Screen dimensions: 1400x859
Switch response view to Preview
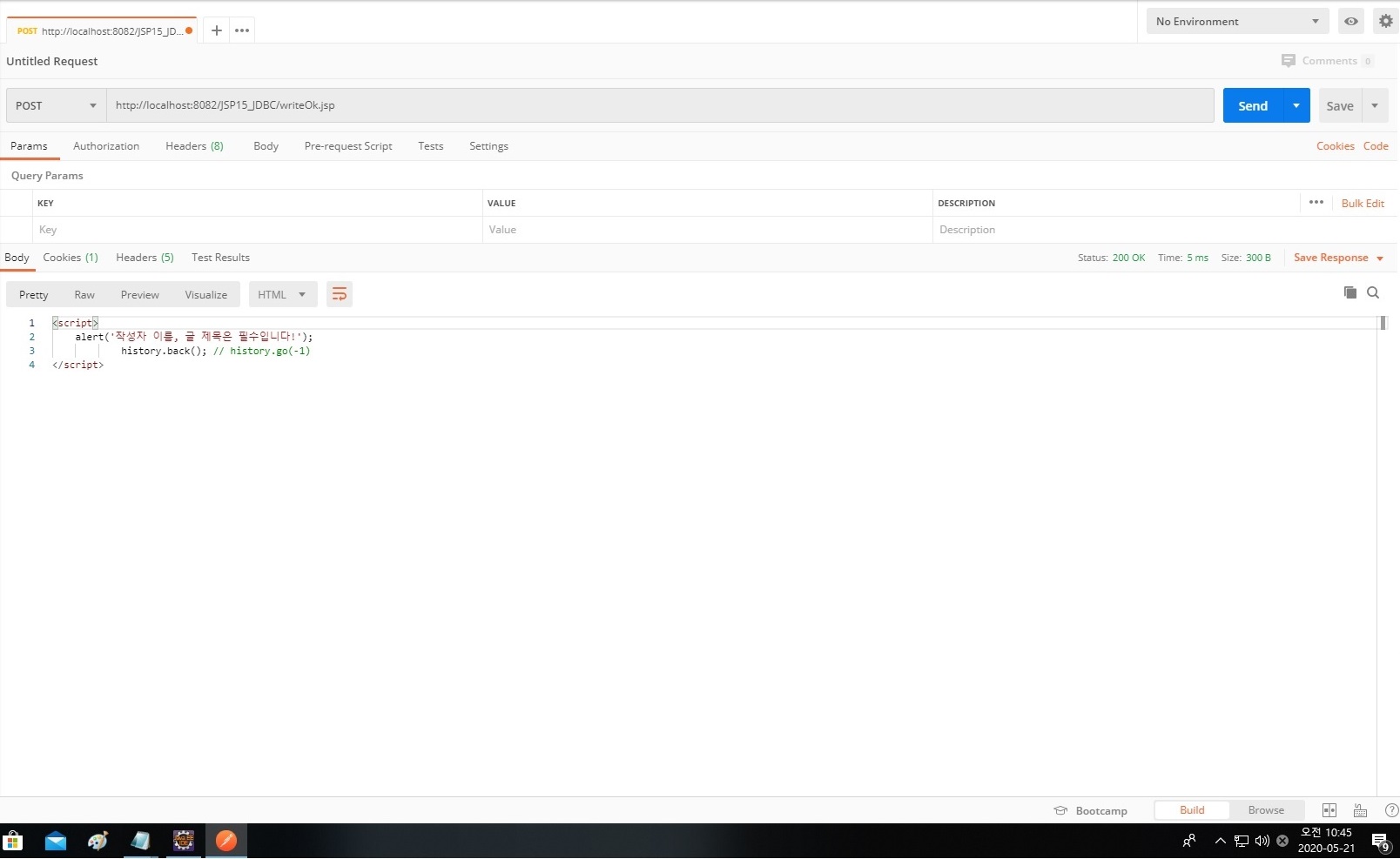[x=139, y=295]
